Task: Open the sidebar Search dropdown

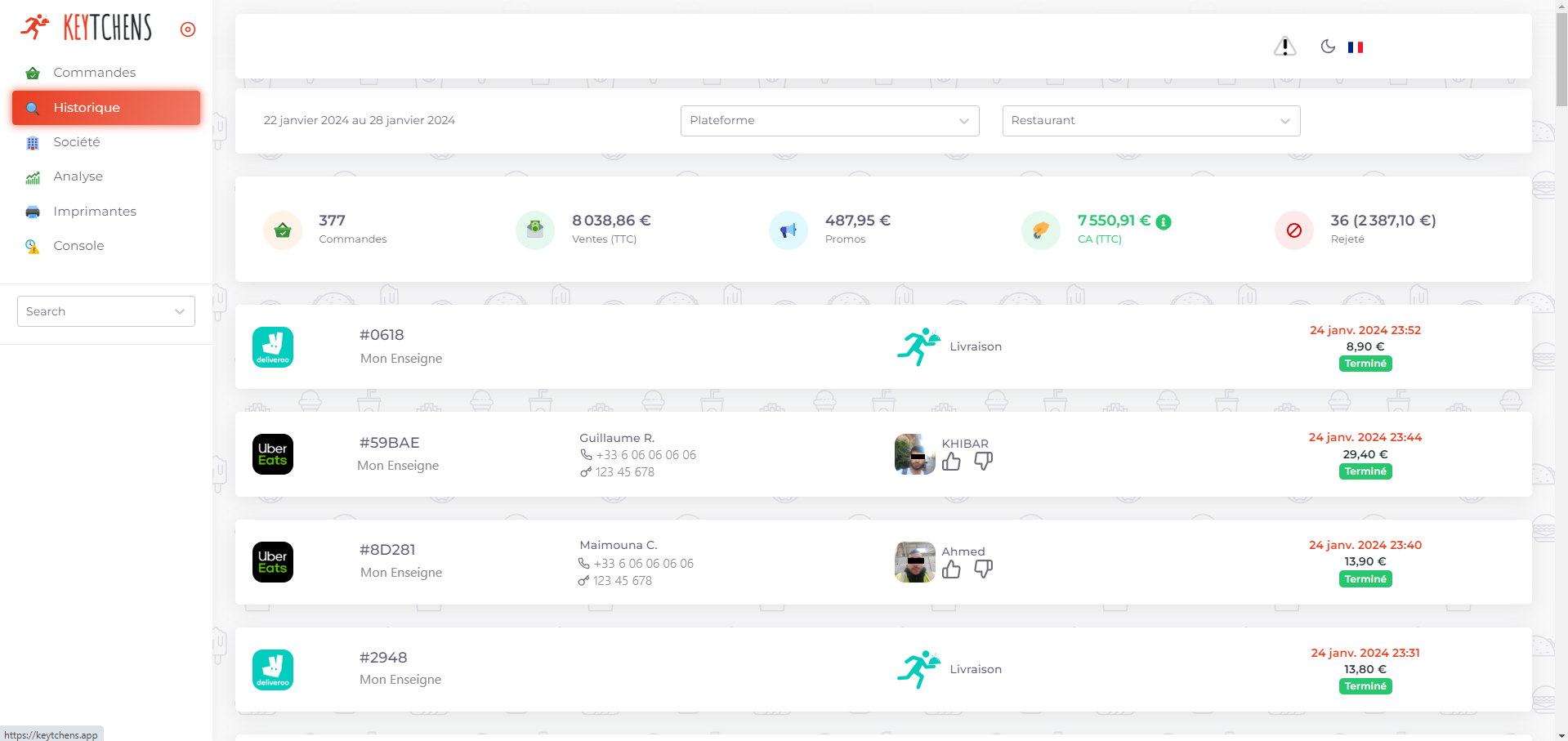Action: point(105,311)
